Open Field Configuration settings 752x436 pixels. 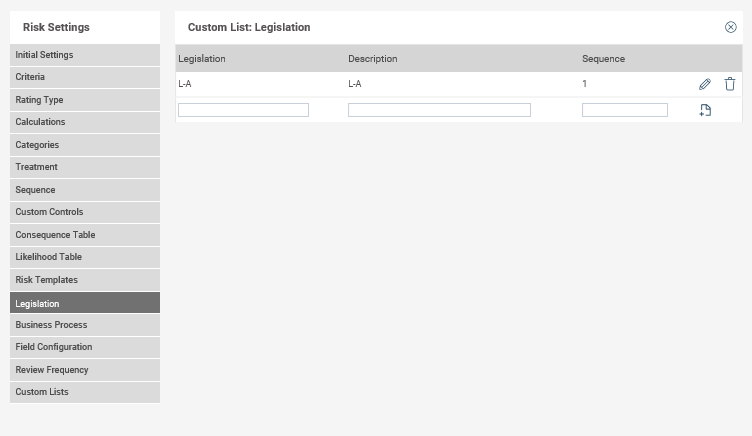point(85,347)
